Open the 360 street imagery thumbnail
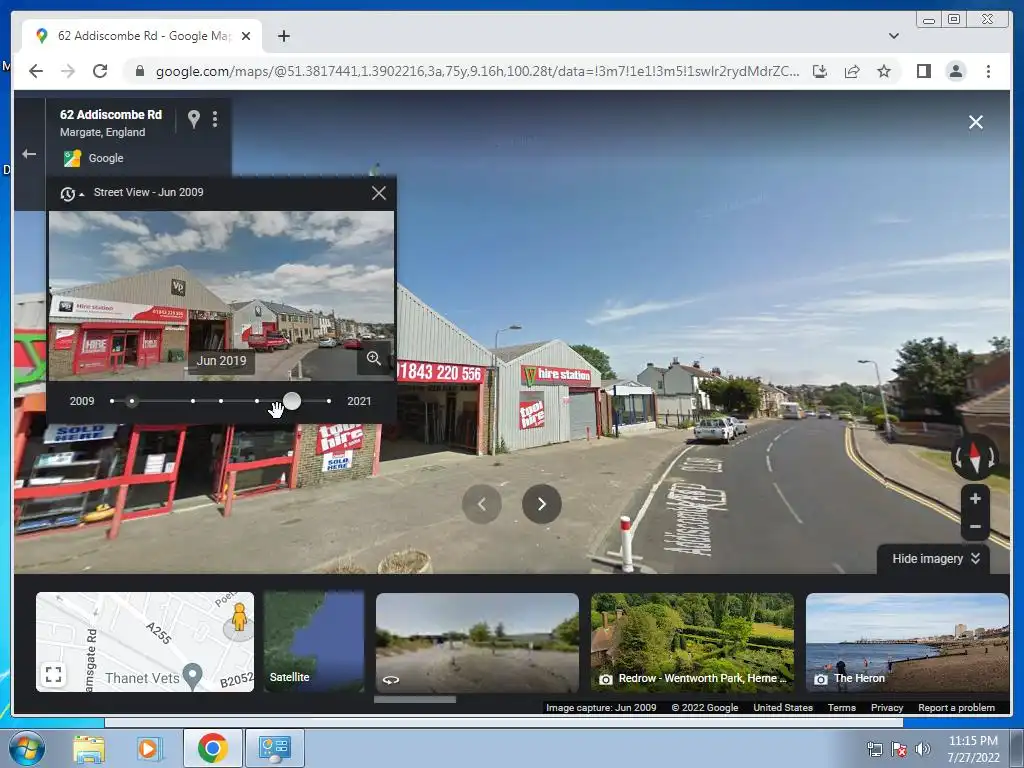The height and width of the screenshot is (768, 1024). point(477,642)
